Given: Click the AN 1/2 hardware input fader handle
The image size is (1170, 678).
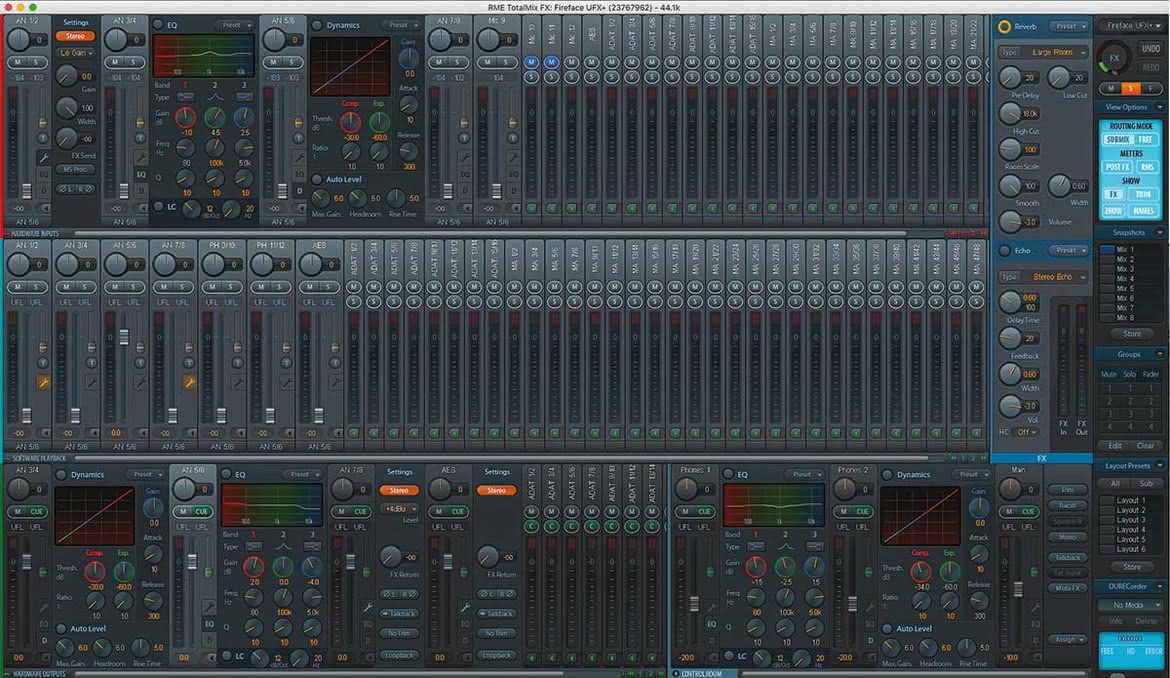Looking at the screenshot, I should pyautogui.click(x=26, y=190).
